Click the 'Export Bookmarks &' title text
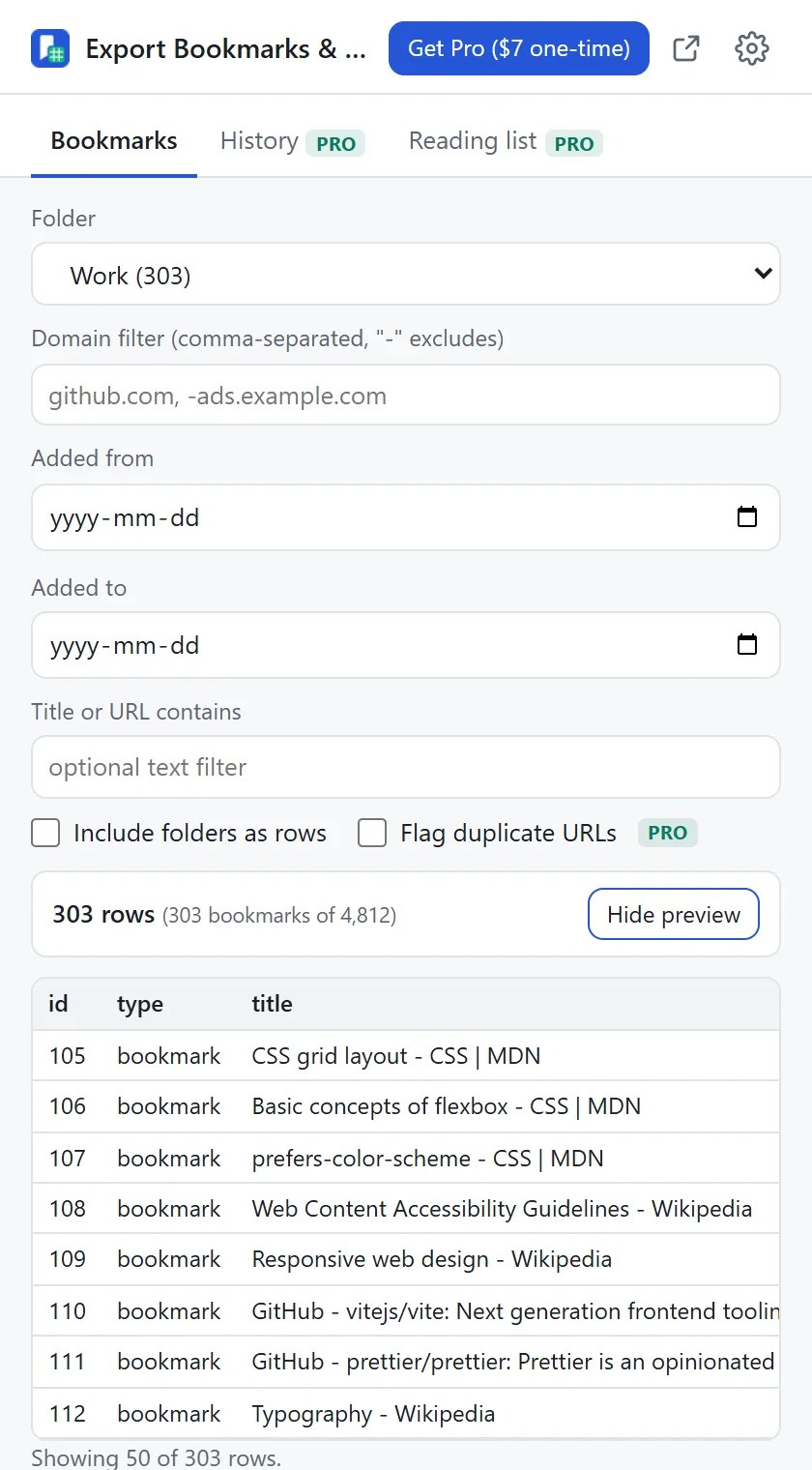The height and width of the screenshot is (1470, 812). click(x=226, y=48)
